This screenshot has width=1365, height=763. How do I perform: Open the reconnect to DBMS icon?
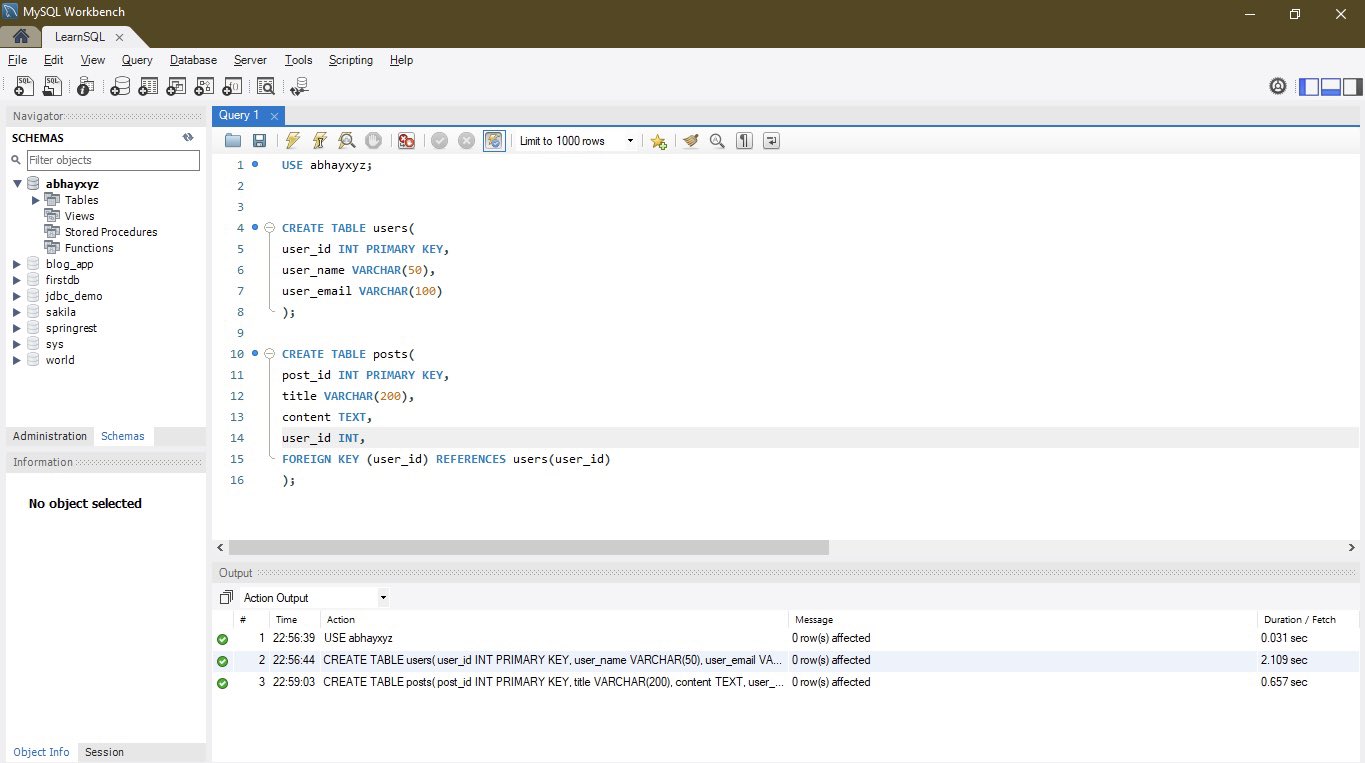pos(298,87)
